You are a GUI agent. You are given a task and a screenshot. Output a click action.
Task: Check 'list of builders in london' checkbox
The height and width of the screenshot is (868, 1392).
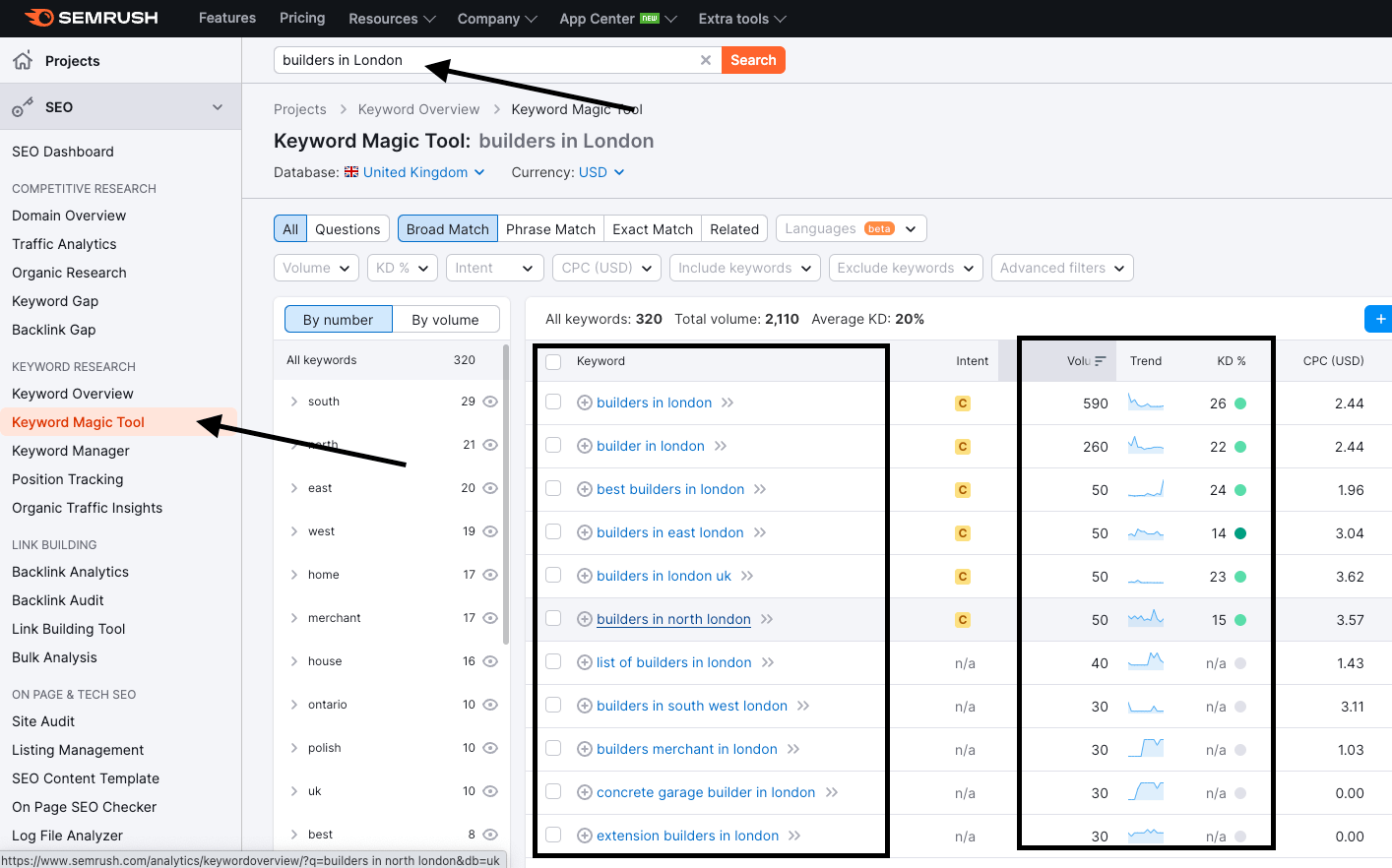coord(553,661)
